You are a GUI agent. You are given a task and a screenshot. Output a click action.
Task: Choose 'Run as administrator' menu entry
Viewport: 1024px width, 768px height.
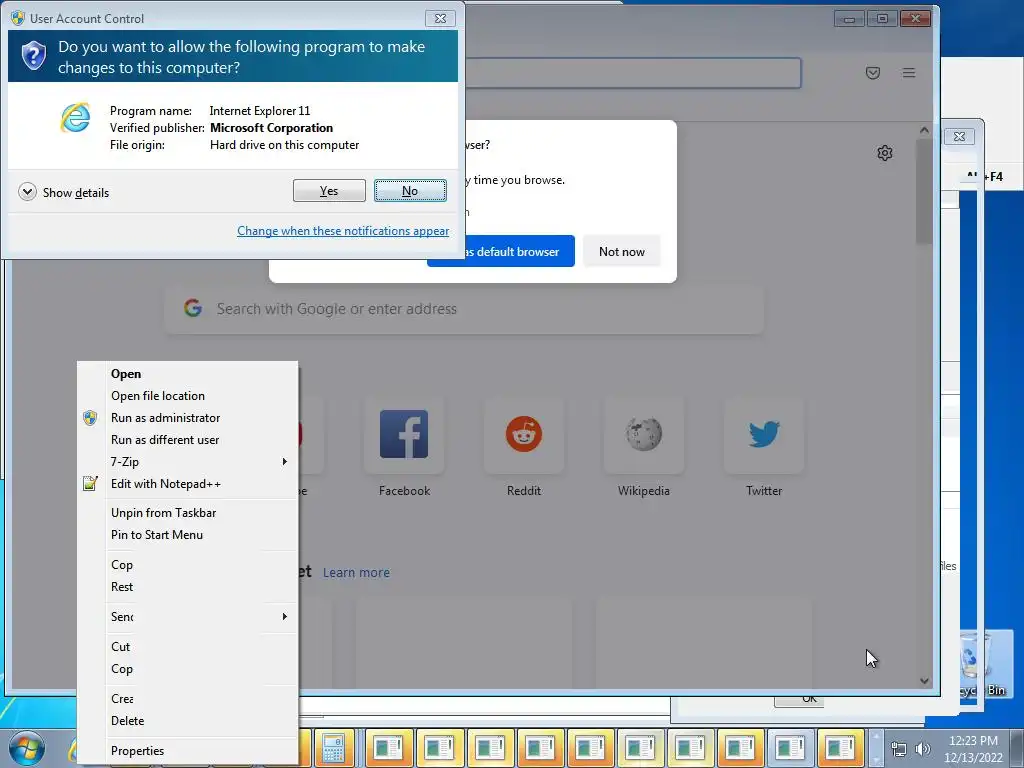(187, 418)
